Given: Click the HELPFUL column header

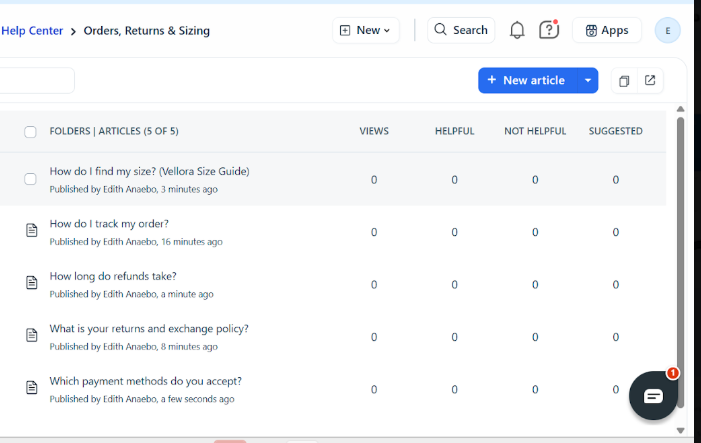Looking at the screenshot, I should (455, 131).
